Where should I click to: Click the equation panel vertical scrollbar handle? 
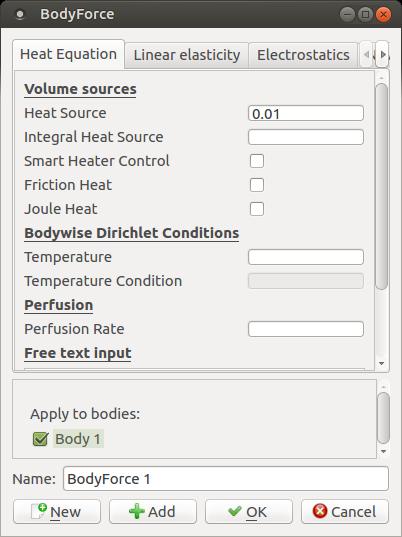click(x=382, y=187)
